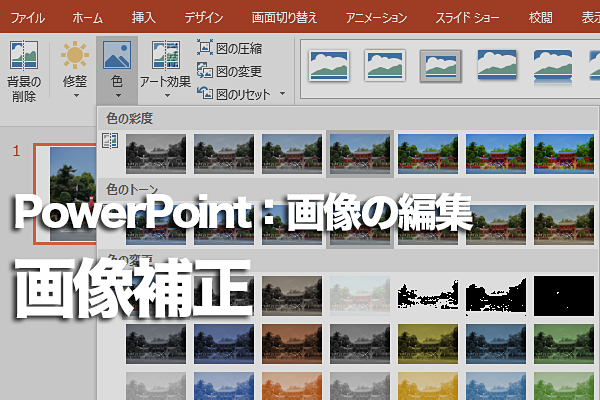Apply the mostly white black-and-white recolor thumbnail
The width and height of the screenshot is (600, 400).
coord(428,296)
